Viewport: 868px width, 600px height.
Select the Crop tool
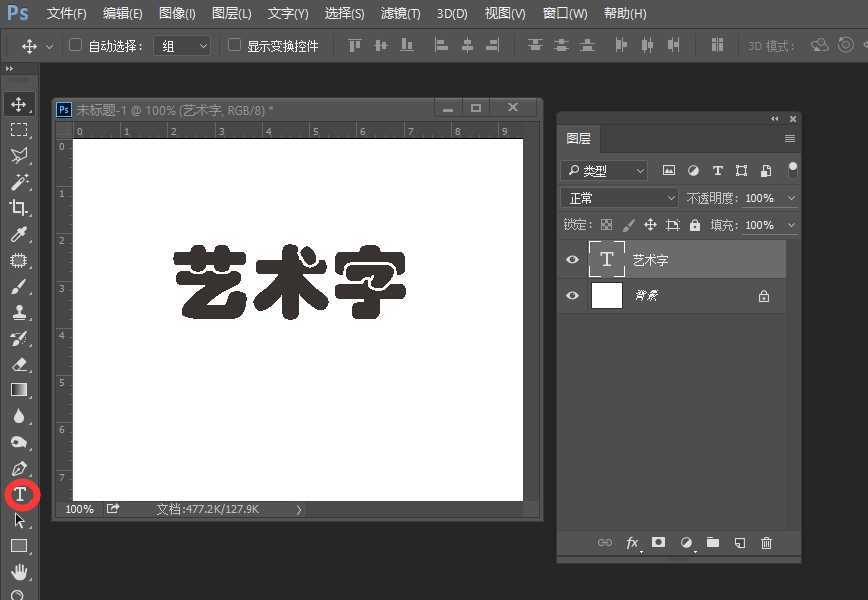pyautogui.click(x=21, y=208)
